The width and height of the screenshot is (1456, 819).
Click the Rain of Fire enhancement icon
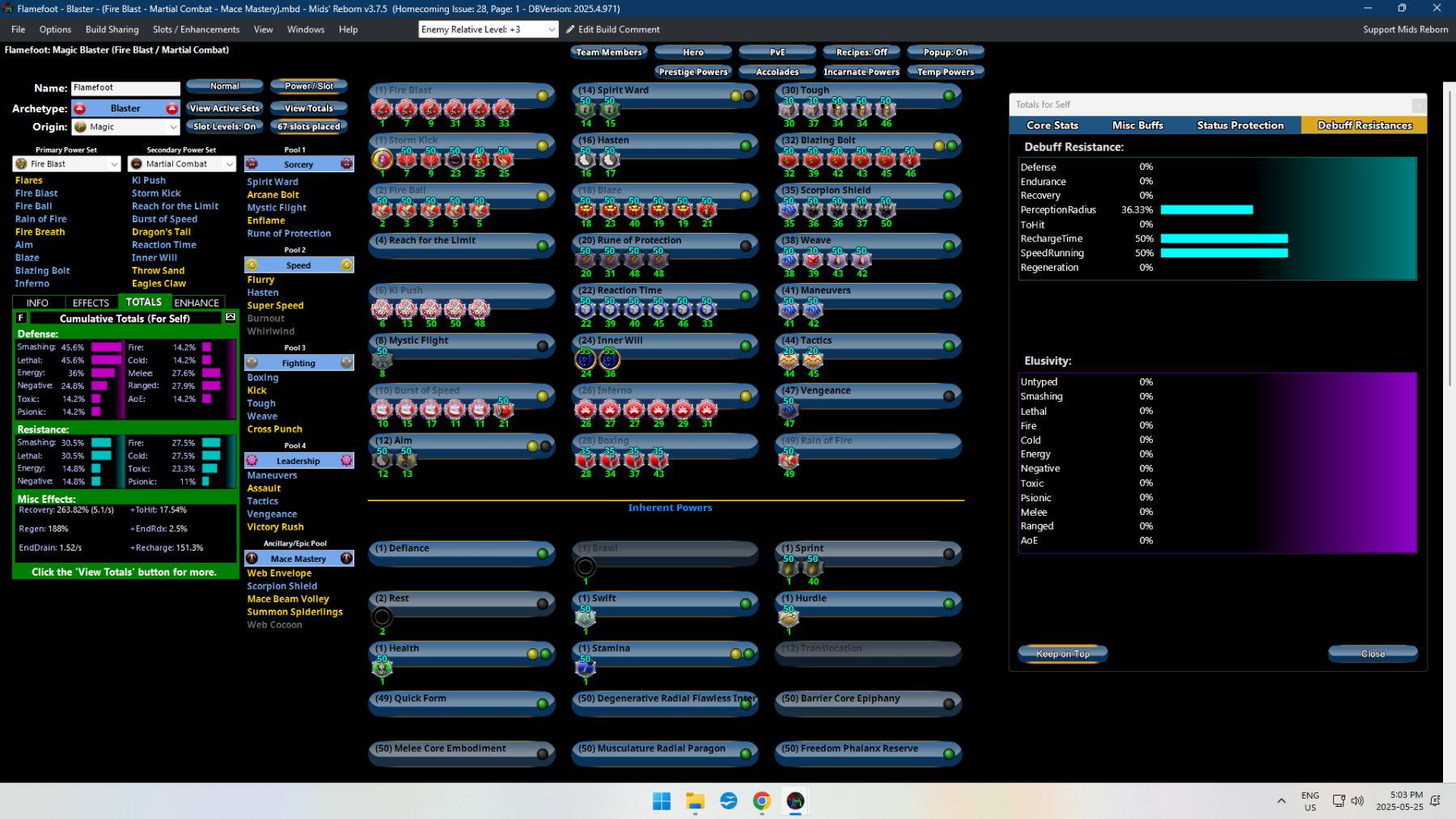tap(788, 459)
